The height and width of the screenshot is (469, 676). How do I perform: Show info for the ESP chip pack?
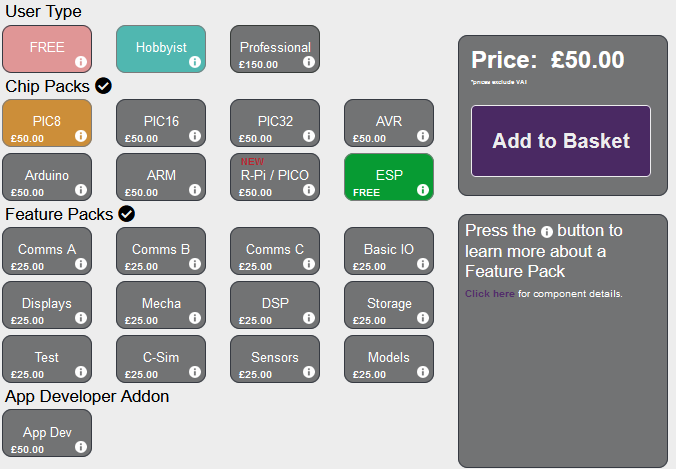pyautogui.click(x=423, y=190)
